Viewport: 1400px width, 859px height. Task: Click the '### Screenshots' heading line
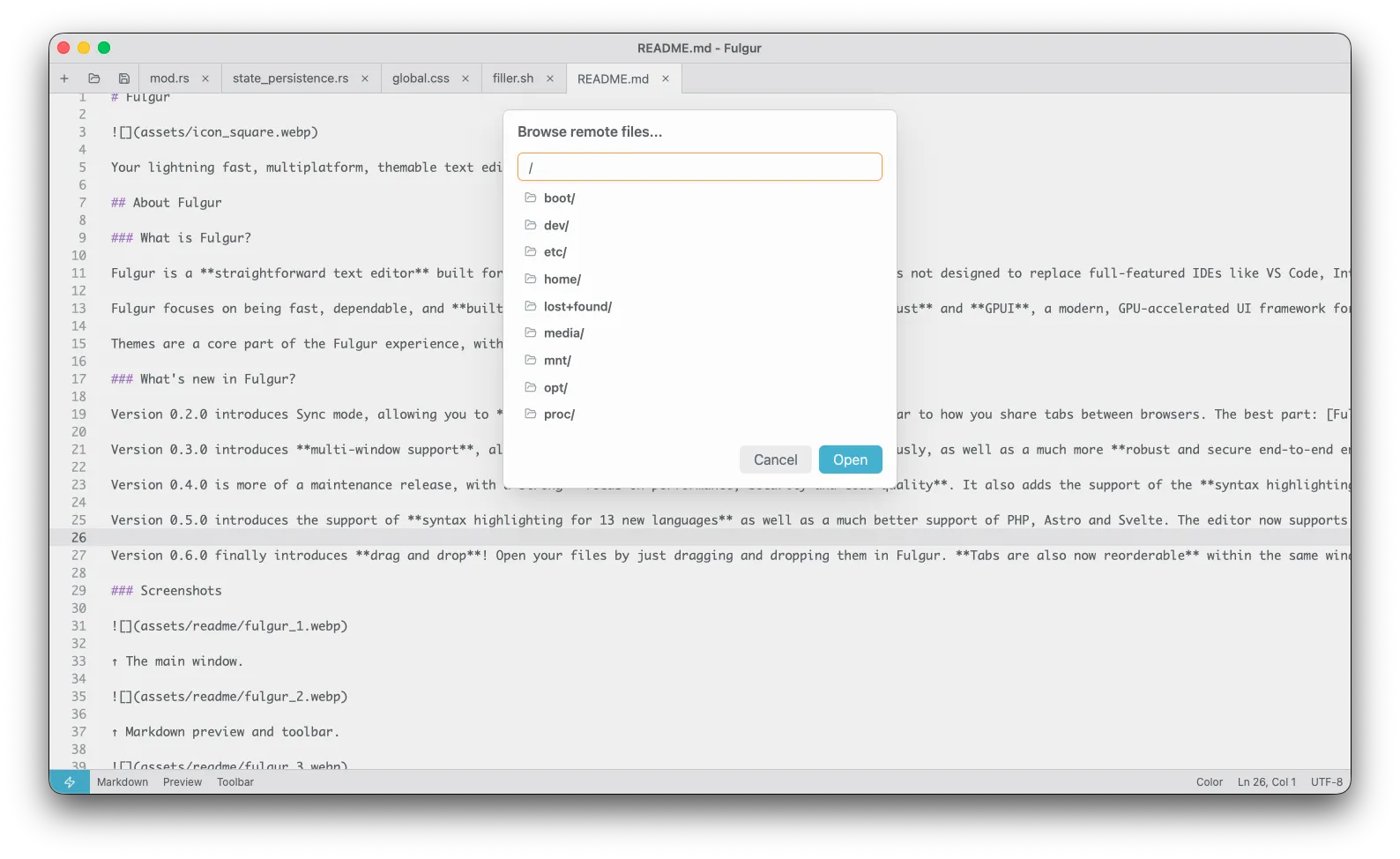tap(167, 591)
